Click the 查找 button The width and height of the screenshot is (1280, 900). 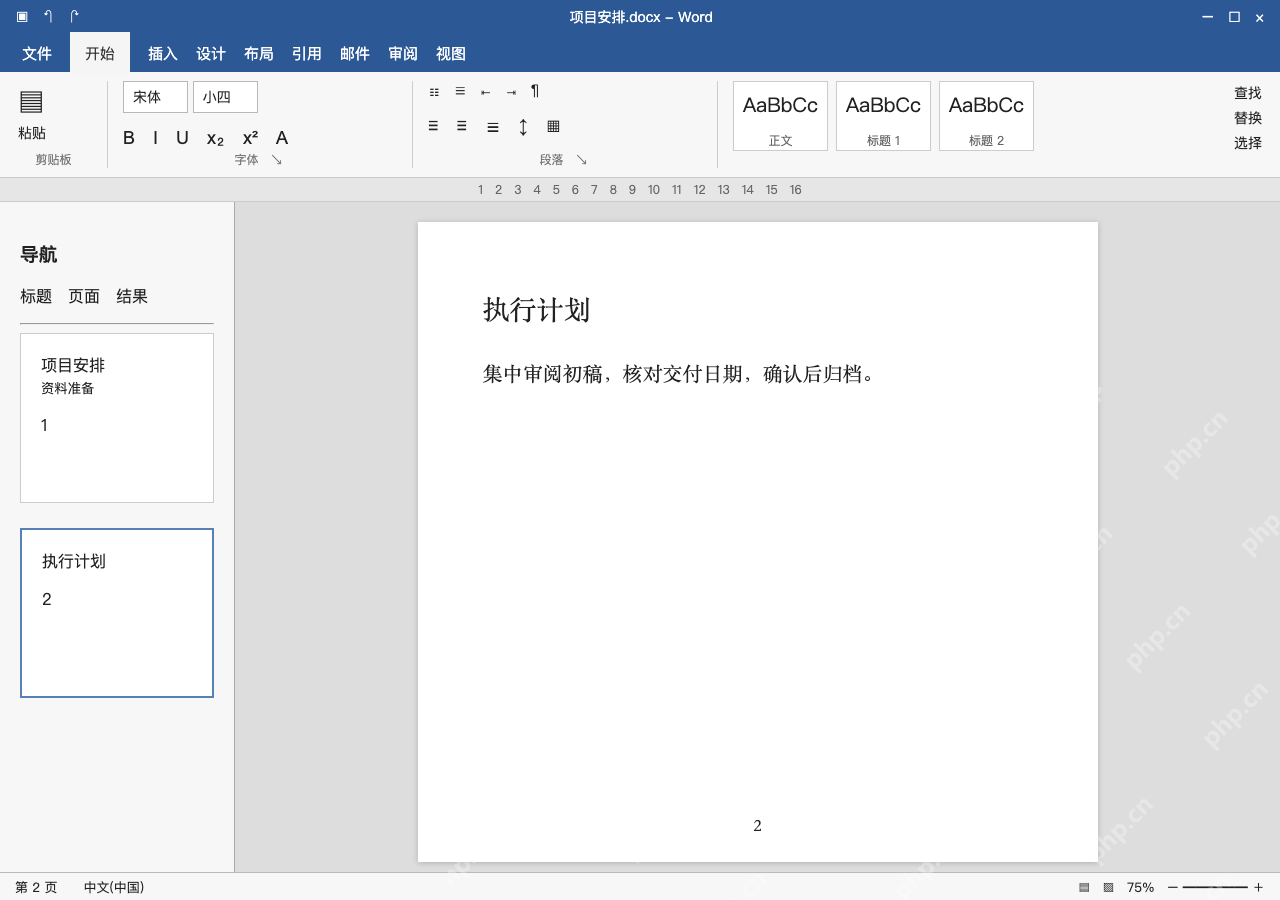pos(1248,93)
